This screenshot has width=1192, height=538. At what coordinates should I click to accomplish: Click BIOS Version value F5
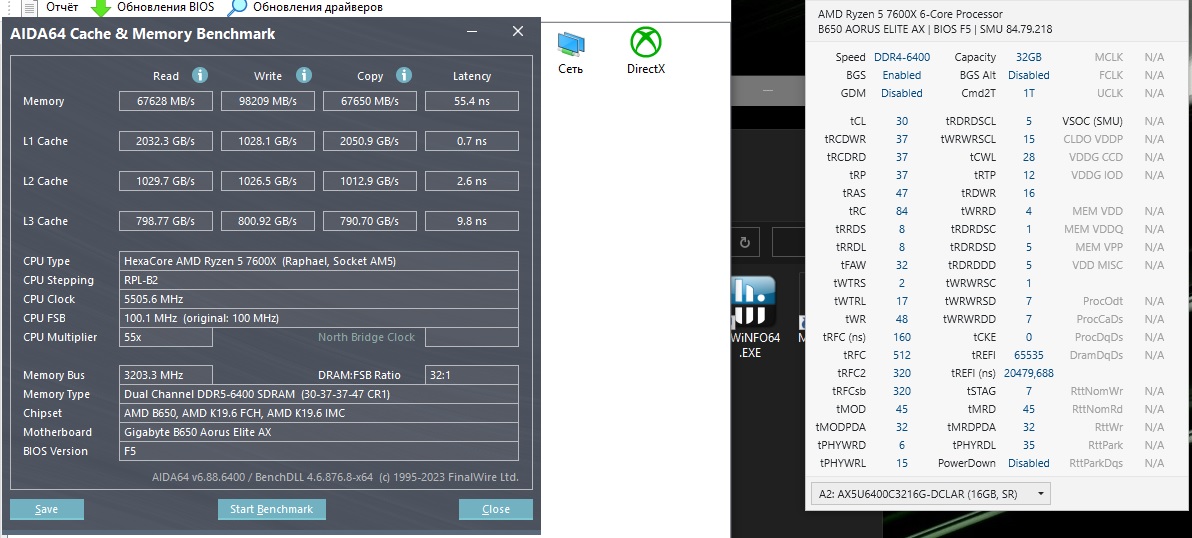(x=319, y=451)
